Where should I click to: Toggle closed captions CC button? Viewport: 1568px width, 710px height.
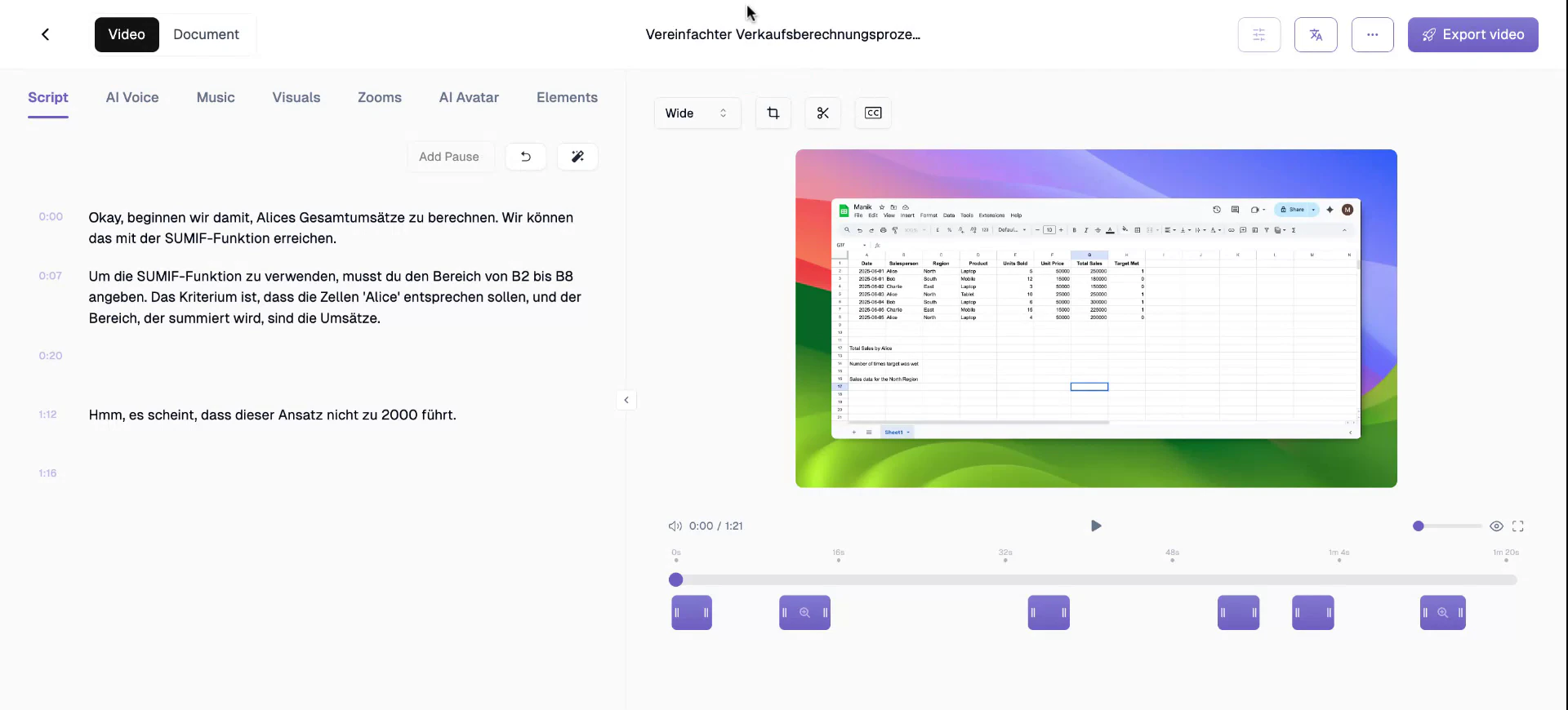tap(872, 113)
